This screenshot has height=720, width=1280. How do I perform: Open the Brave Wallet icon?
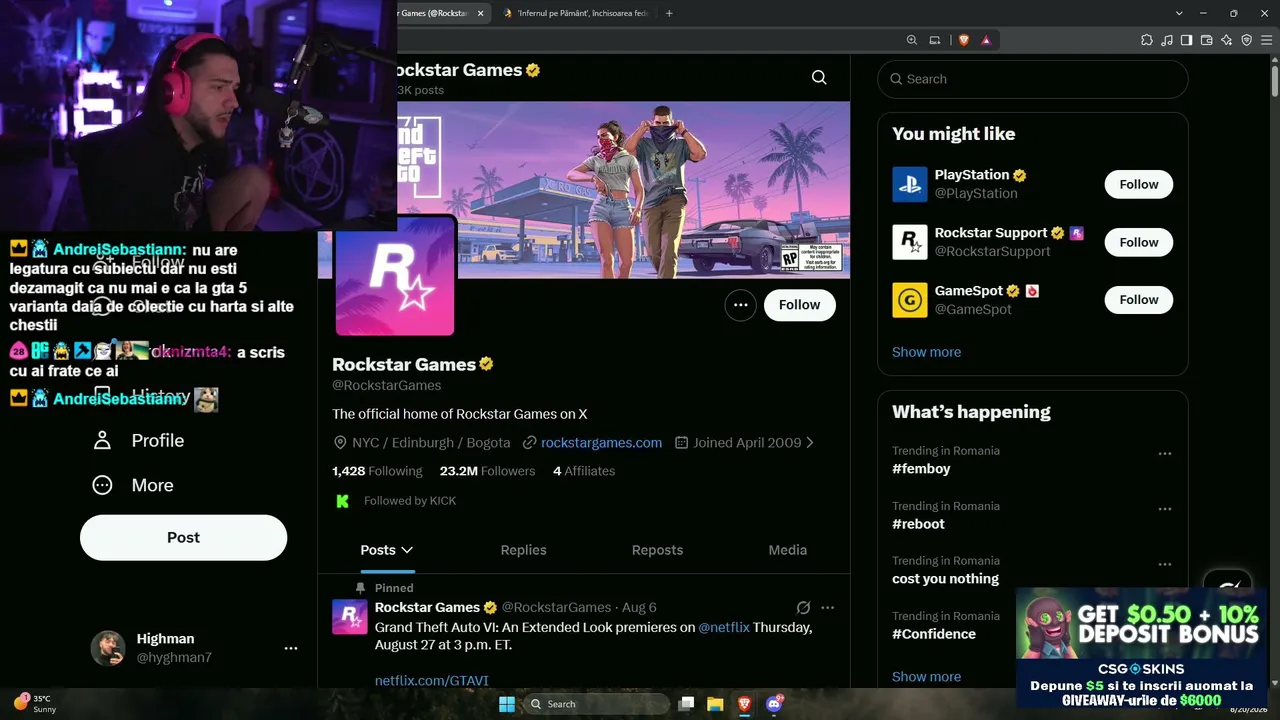click(1207, 40)
